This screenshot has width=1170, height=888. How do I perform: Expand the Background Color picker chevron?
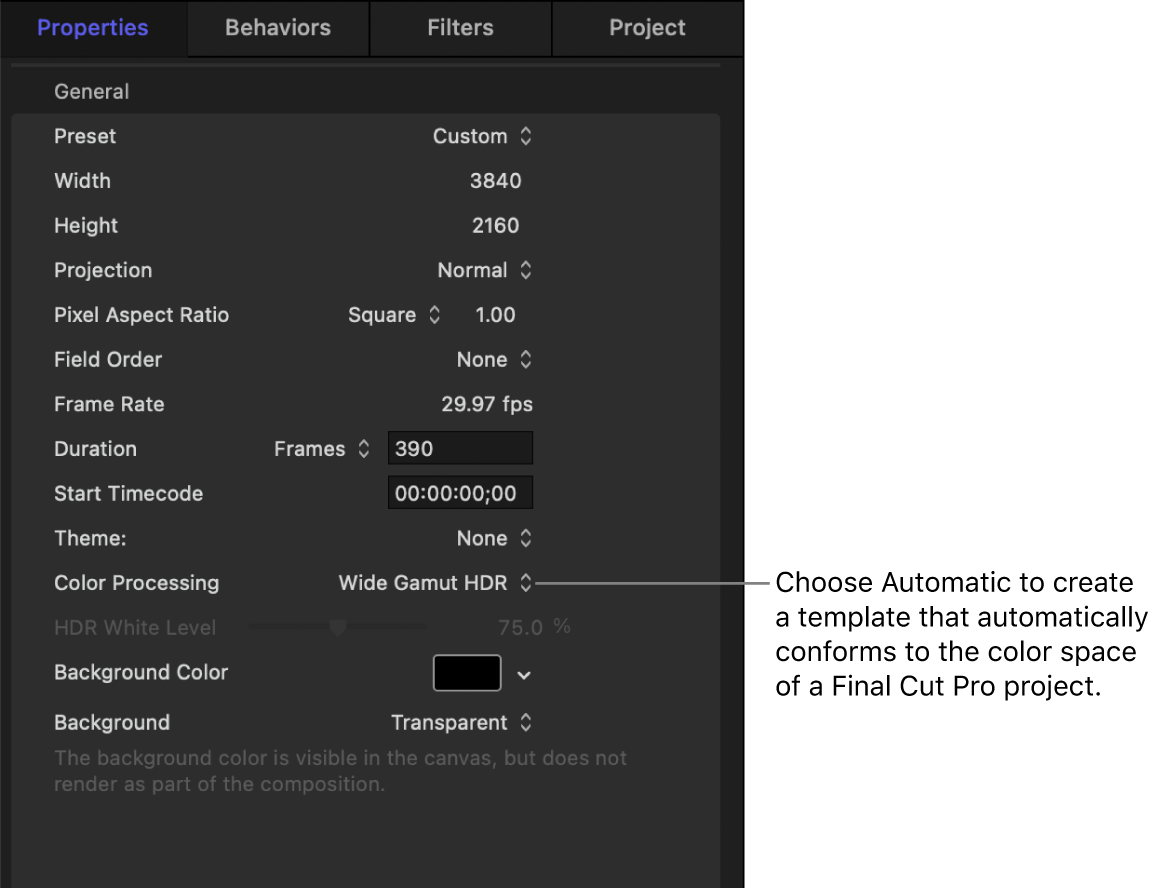(523, 673)
